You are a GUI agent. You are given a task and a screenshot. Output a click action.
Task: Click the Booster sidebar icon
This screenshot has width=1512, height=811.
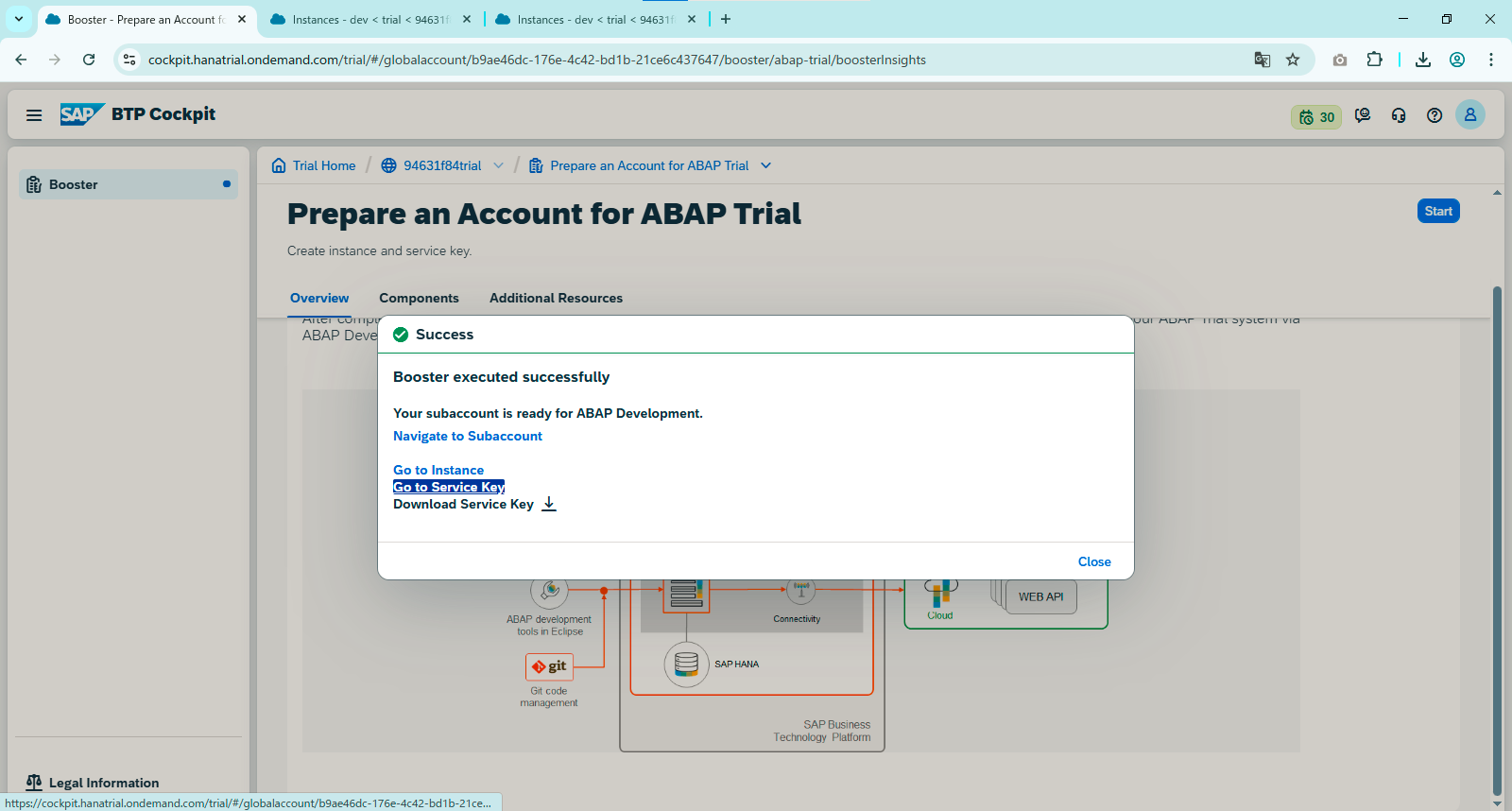point(34,184)
